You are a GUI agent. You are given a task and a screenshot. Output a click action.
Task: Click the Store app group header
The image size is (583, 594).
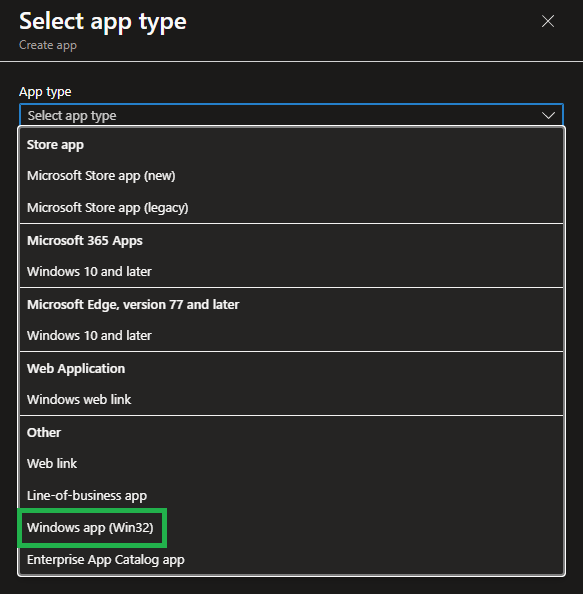55,145
